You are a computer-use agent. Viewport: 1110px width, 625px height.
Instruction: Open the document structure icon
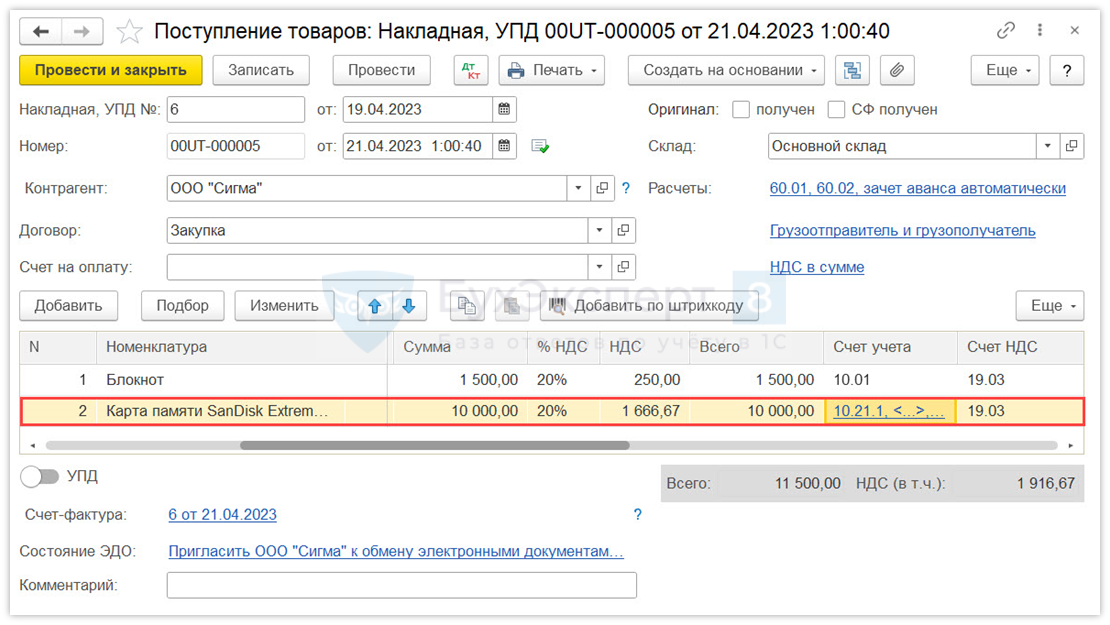[852, 70]
